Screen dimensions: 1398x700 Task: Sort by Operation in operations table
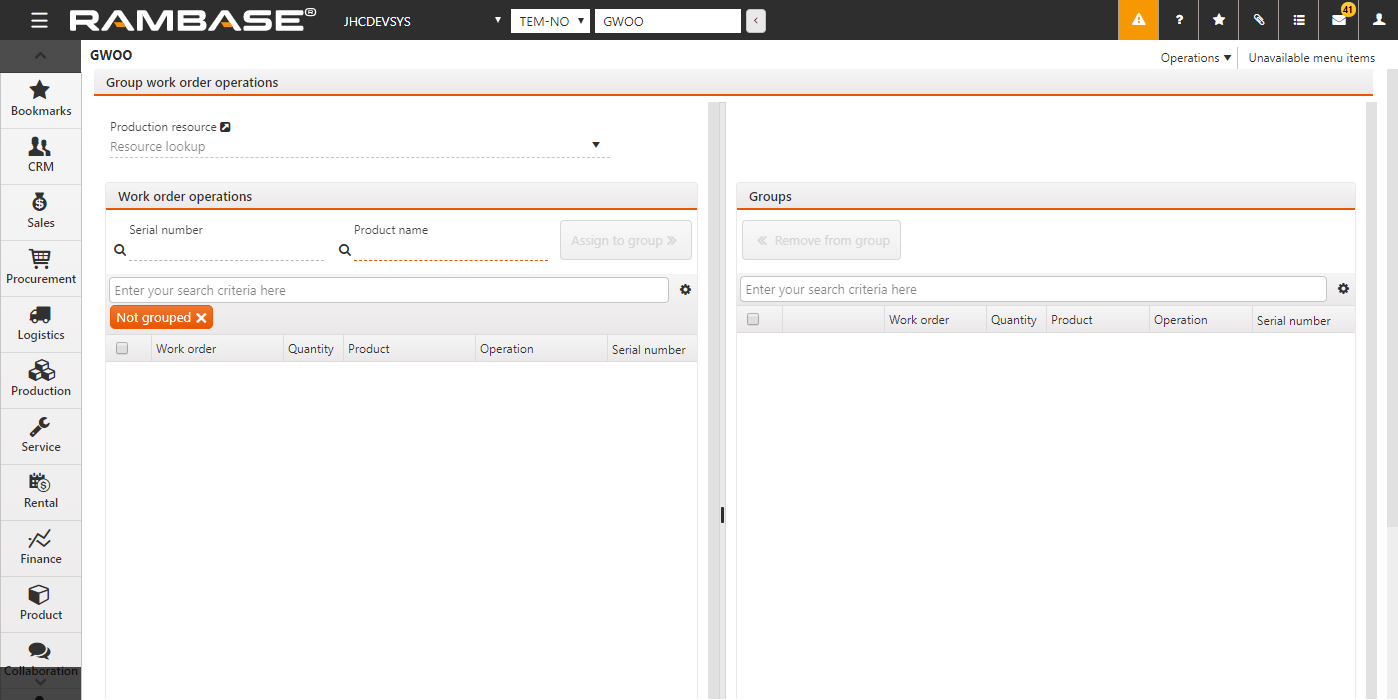[507, 349]
